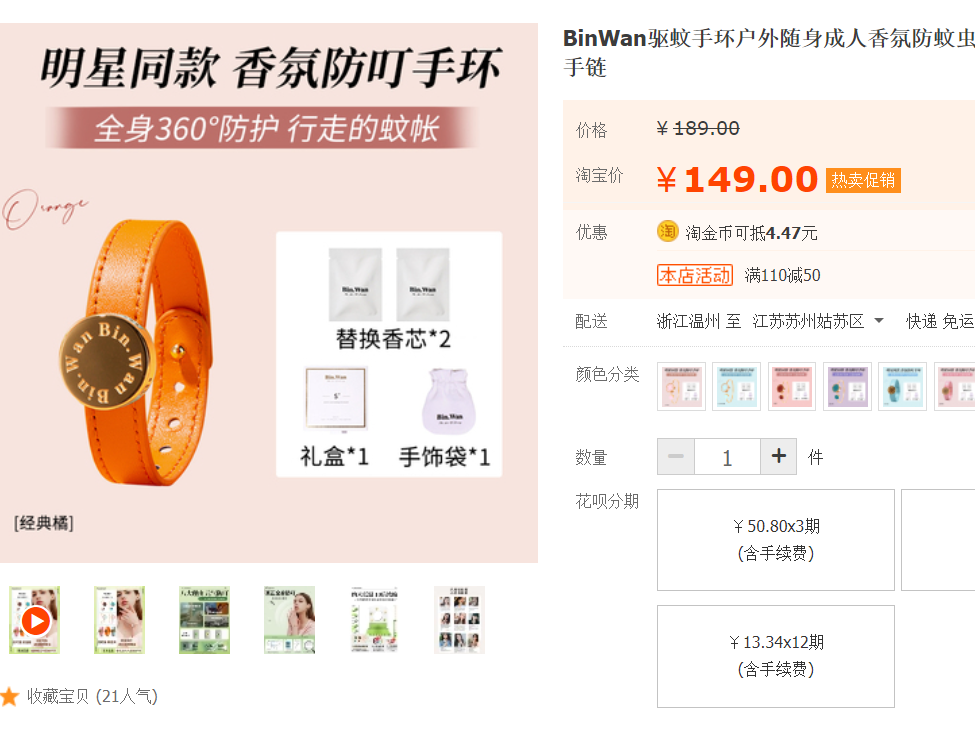Screen dimensions: 975x744
Task: Select the ¥13.34x12期 installment option
Action: 775,656
